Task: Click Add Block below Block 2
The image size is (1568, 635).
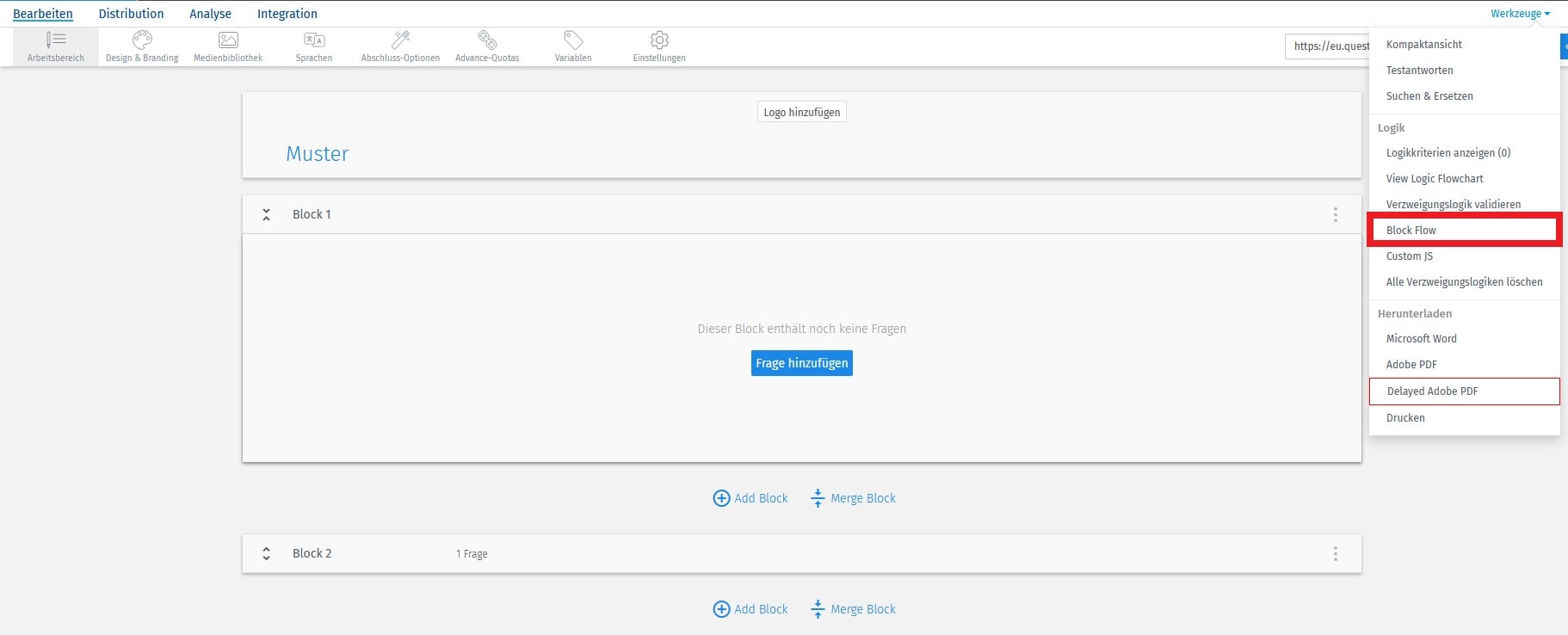Action: [x=750, y=609]
